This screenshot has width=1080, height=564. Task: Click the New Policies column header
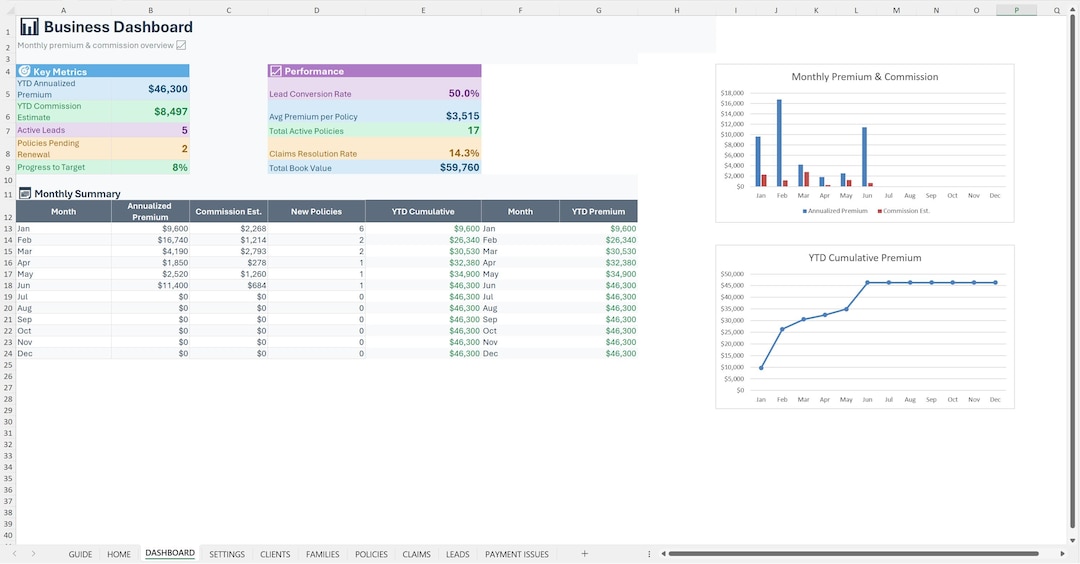[316, 211]
